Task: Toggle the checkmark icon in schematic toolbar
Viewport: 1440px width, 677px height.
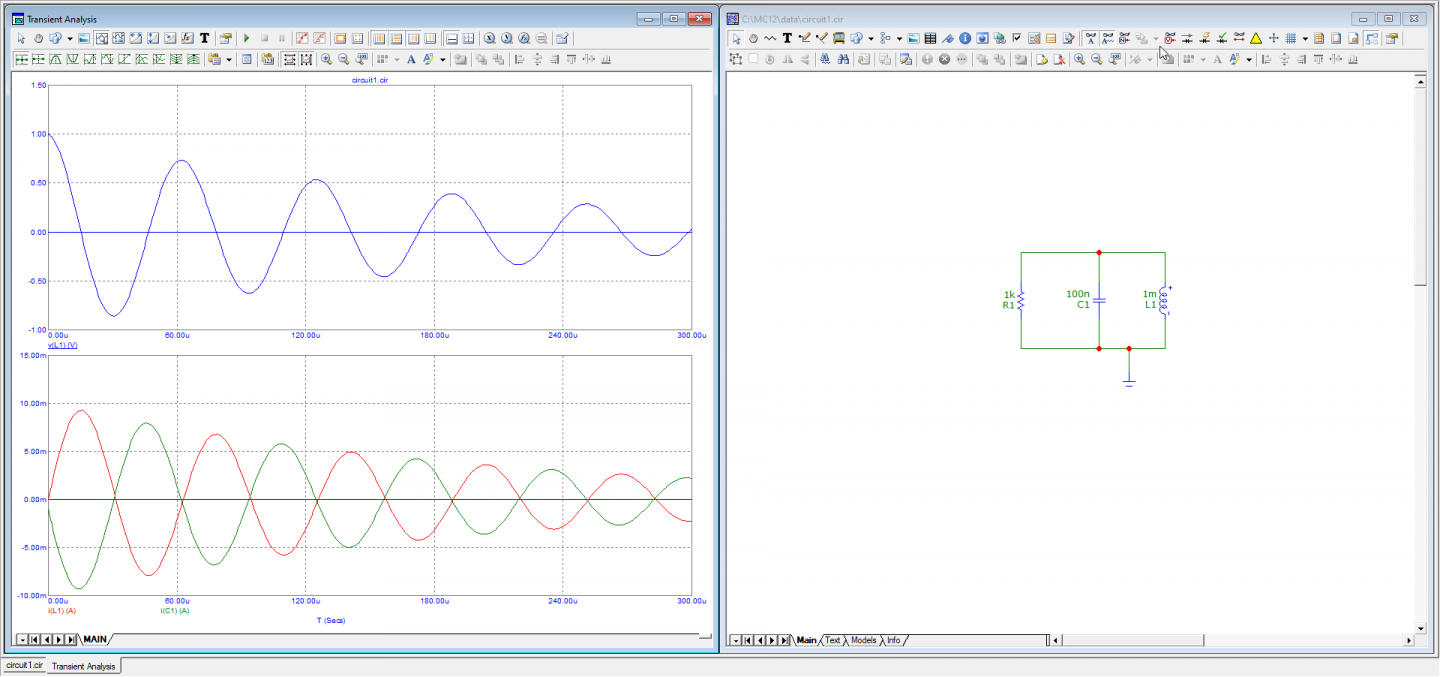Action: 1017,38
